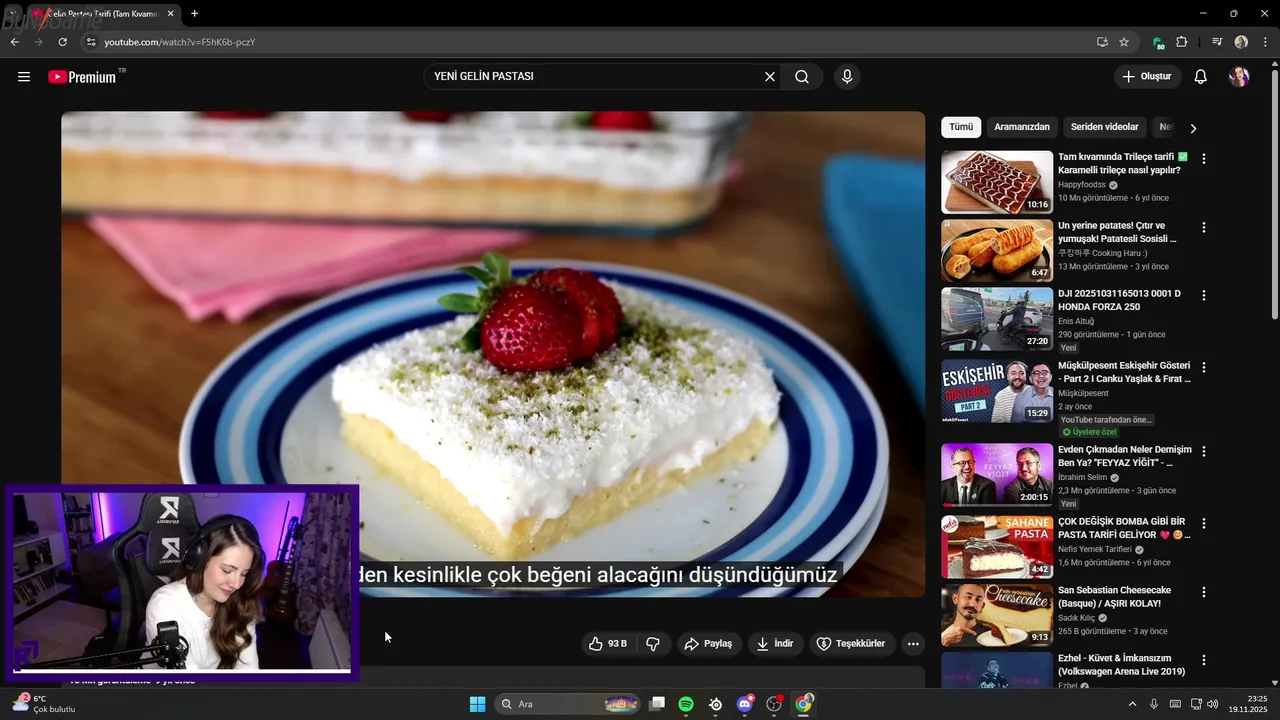
Task: Open a new browser tab
Action: pos(194,14)
